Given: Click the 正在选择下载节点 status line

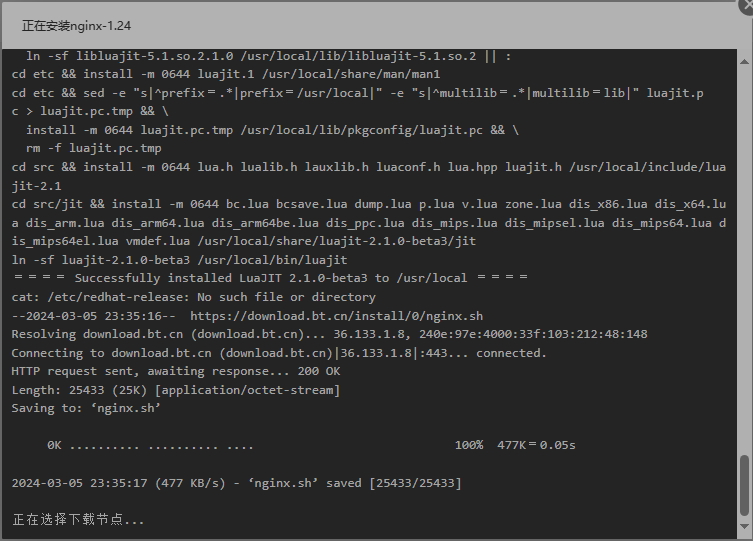Looking at the screenshot, I should [78, 519].
